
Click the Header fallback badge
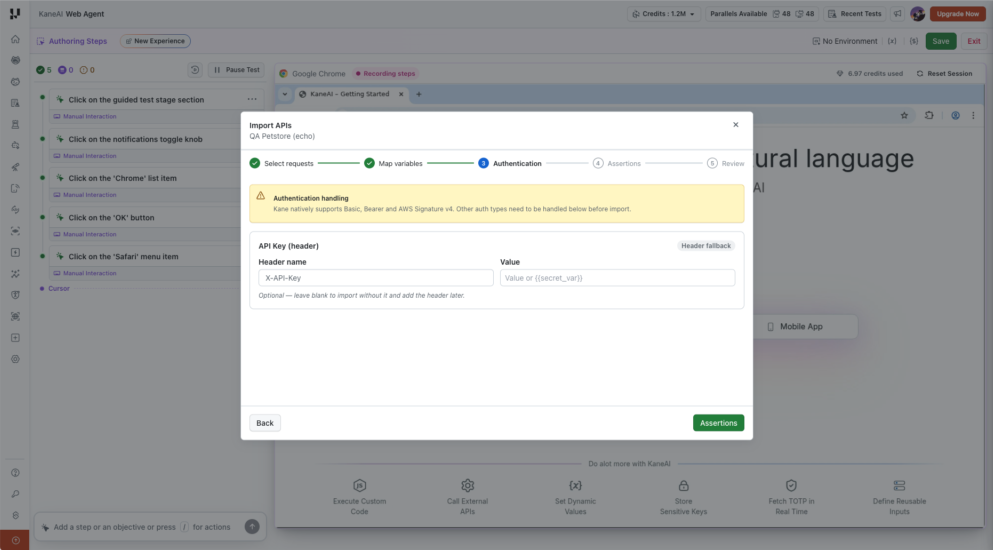click(x=705, y=246)
